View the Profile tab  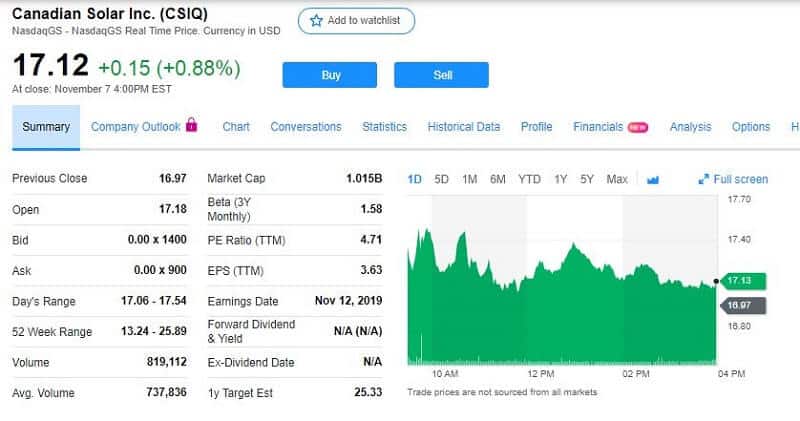pos(536,127)
